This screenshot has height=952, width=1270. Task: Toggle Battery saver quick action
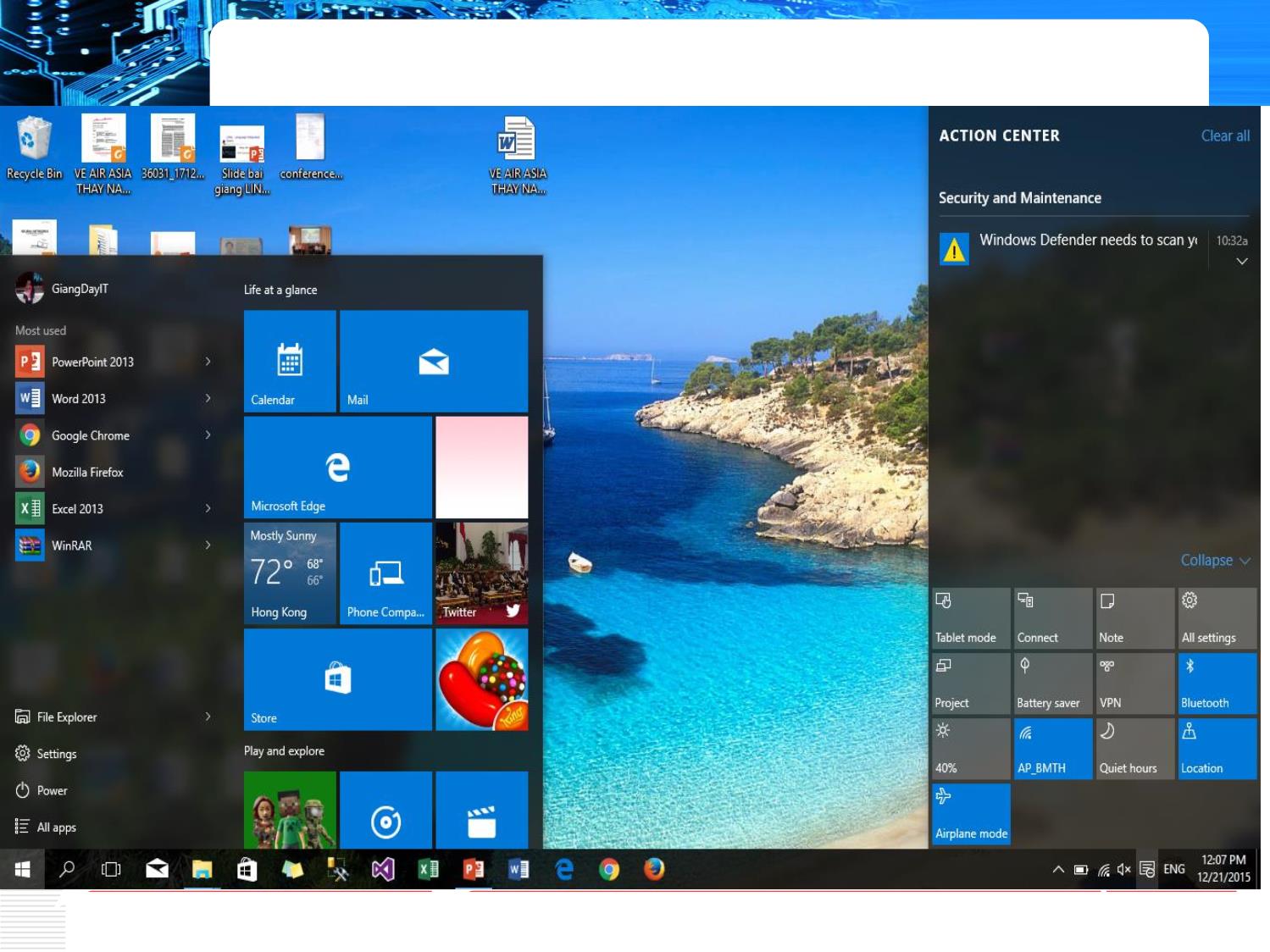[x=1053, y=684]
